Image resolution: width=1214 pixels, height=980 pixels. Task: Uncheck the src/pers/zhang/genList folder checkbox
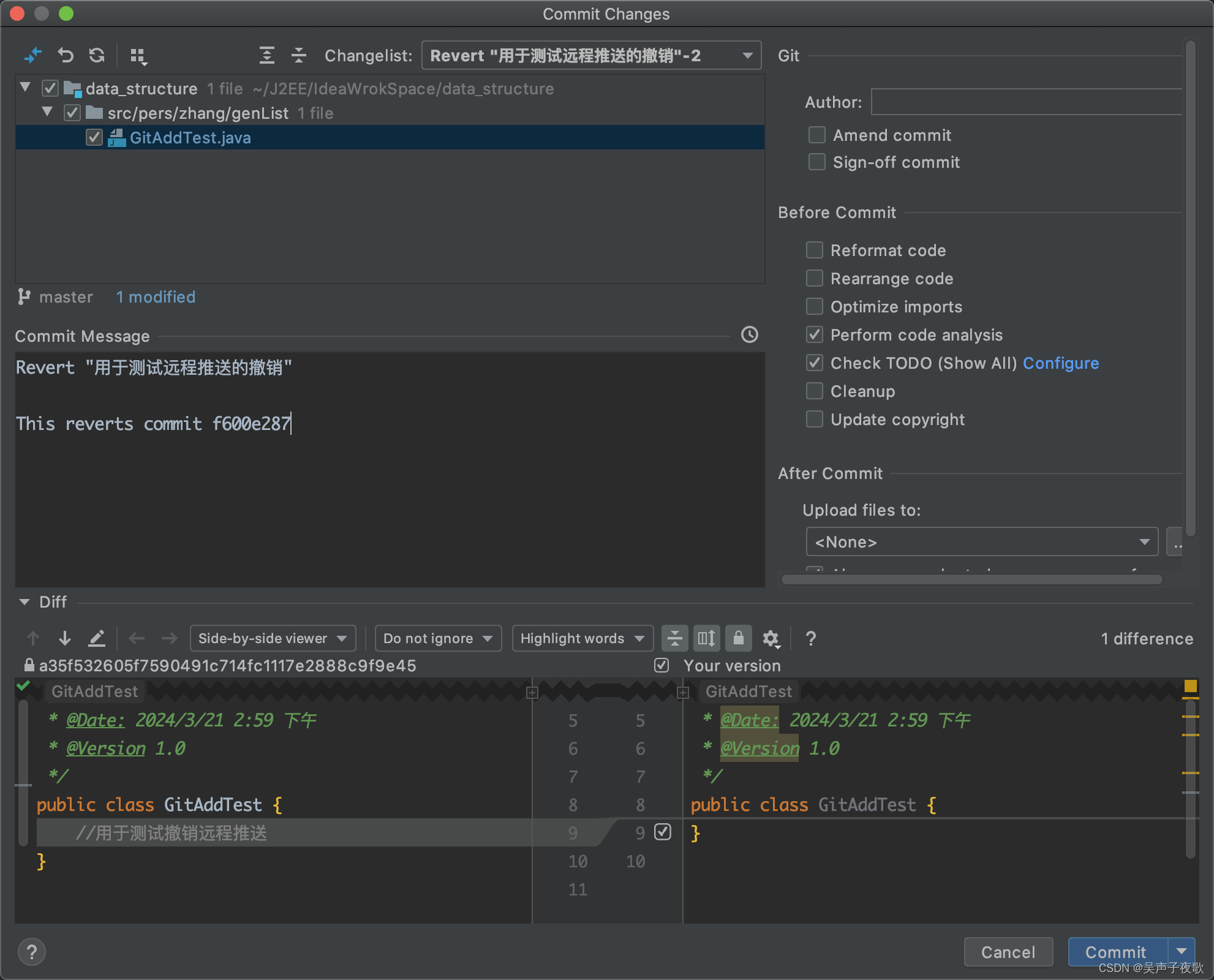[72, 113]
